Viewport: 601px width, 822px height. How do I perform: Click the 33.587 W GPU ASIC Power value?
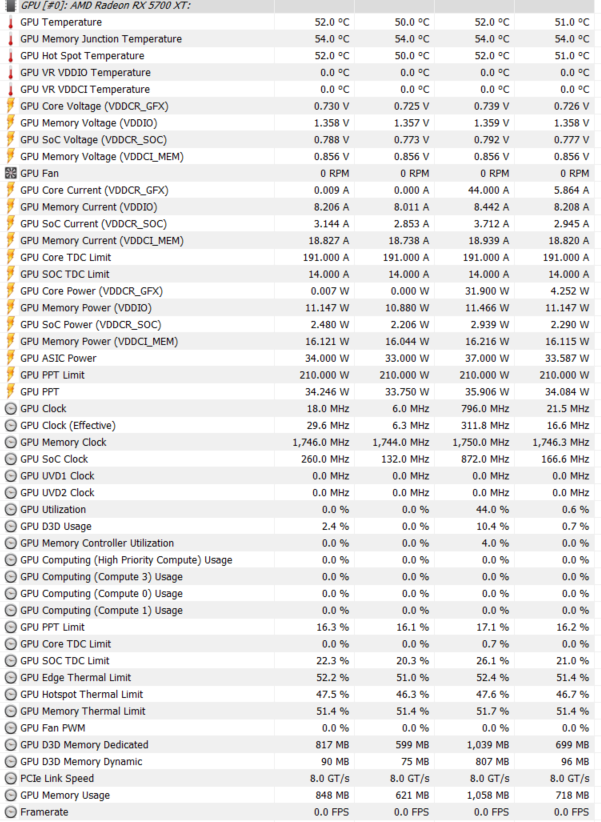pos(567,359)
